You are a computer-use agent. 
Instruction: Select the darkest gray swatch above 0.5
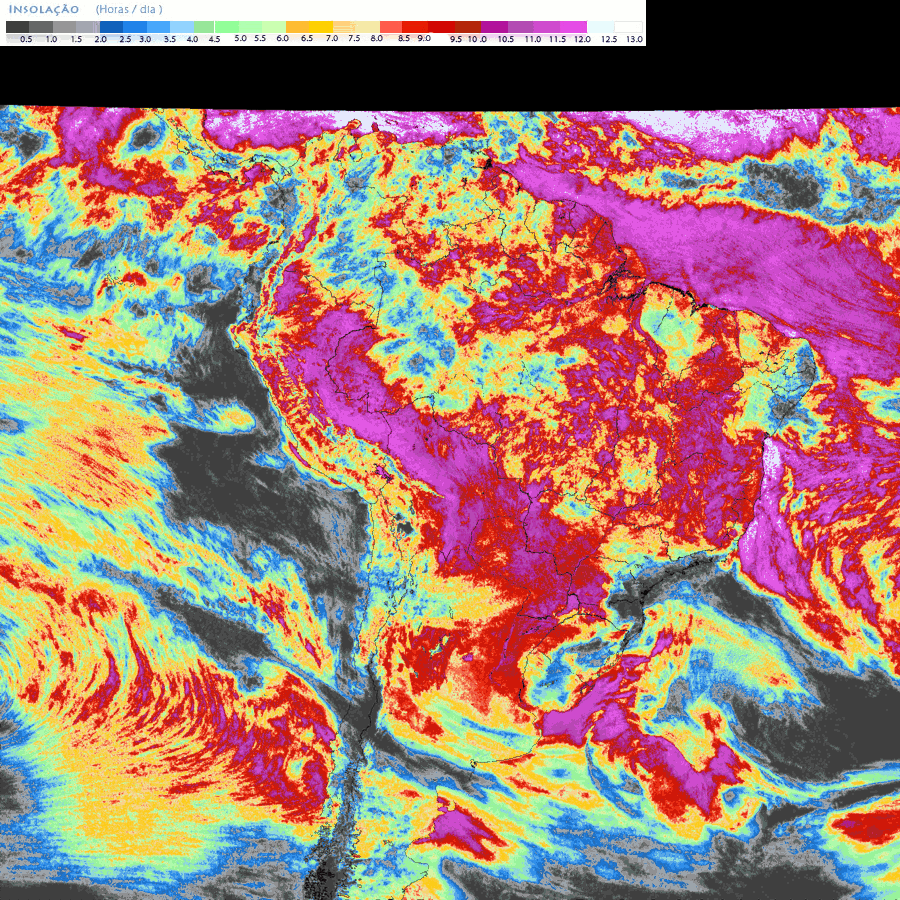pos(17,27)
